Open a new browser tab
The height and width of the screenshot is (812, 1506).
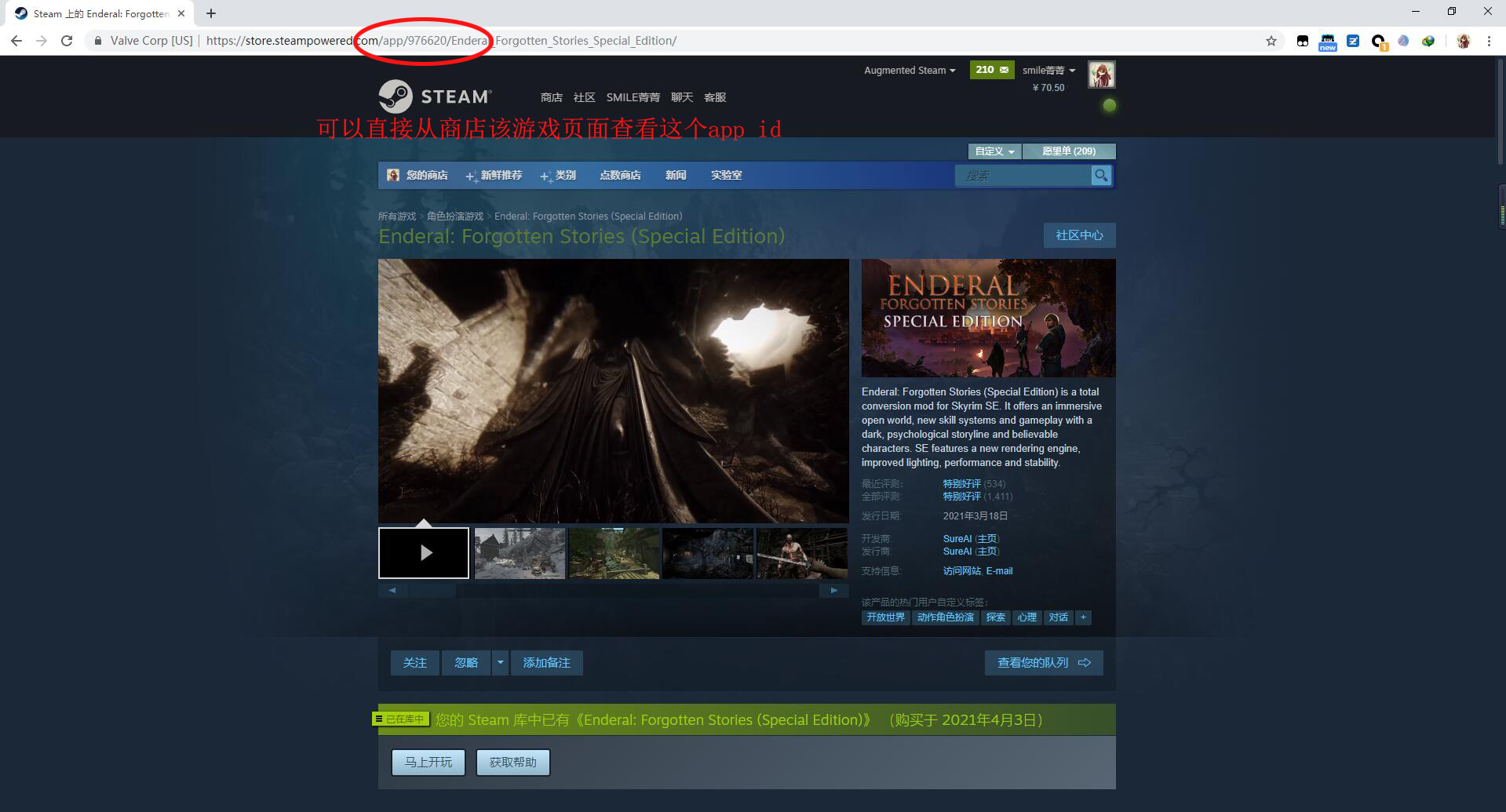tap(211, 13)
